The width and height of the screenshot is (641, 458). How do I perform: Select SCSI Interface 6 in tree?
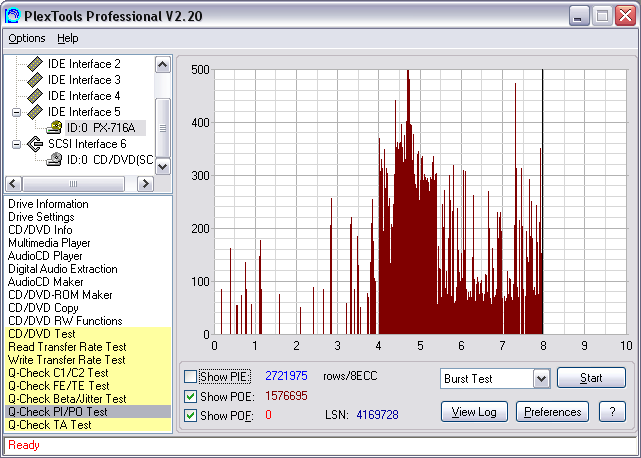pos(87,144)
